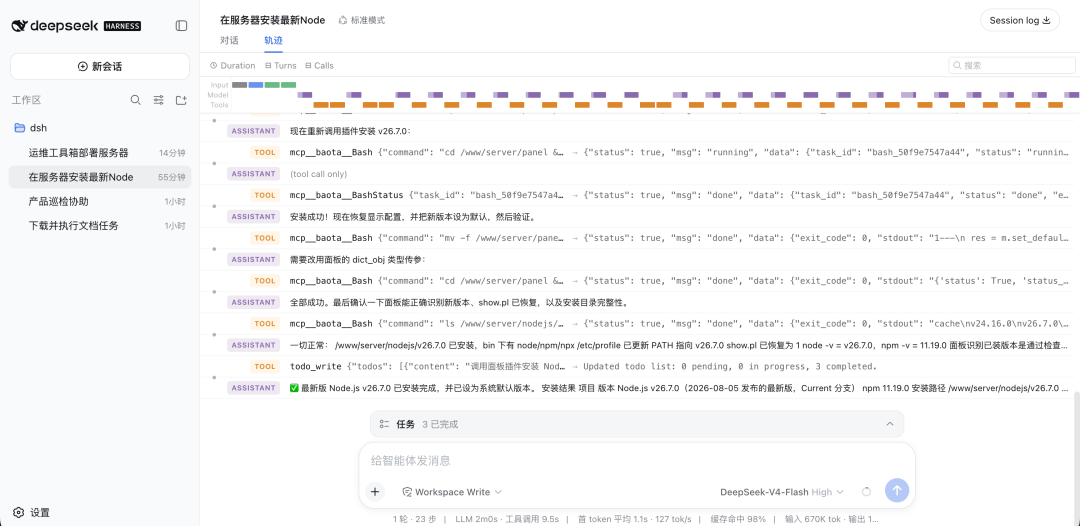Select the Calls timeline view
The height and width of the screenshot is (526, 1080).
click(320, 65)
